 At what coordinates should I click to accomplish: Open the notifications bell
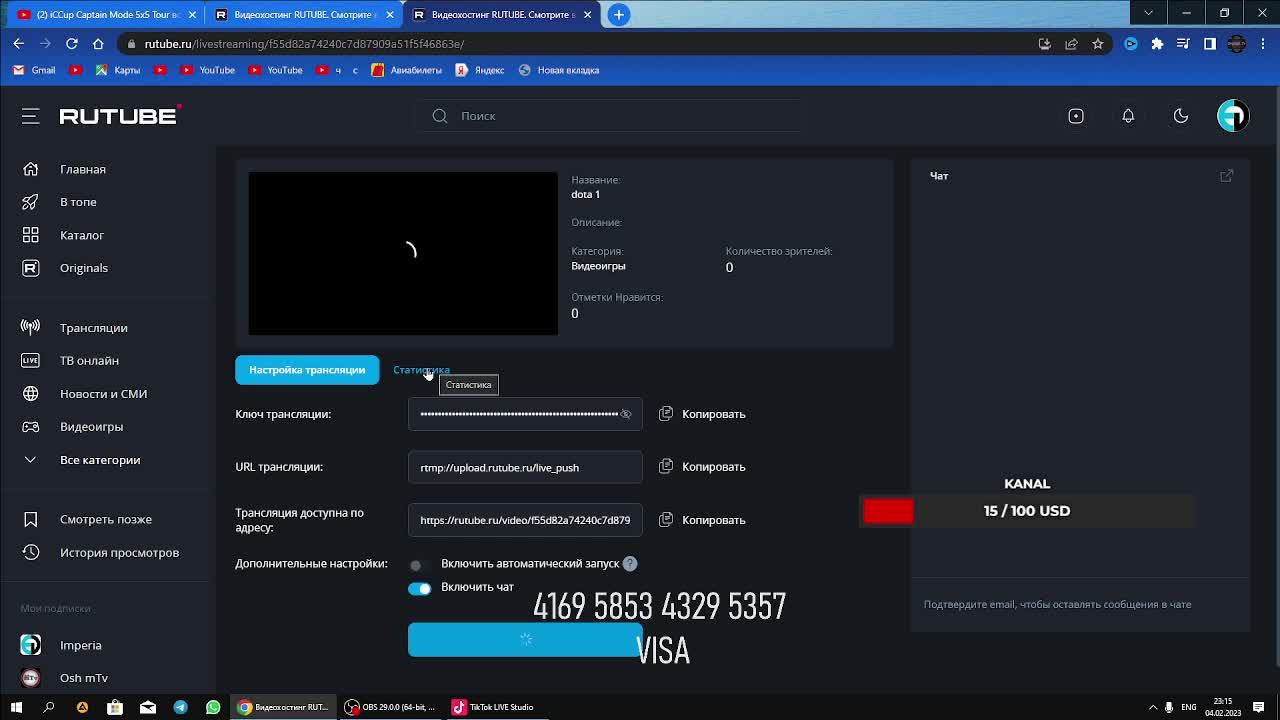click(x=1128, y=116)
